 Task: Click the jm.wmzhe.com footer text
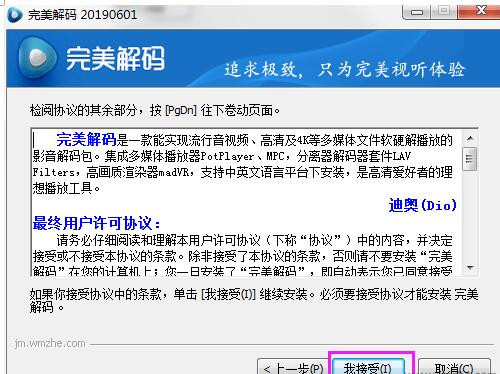pyautogui.click(x=50, y=343)
